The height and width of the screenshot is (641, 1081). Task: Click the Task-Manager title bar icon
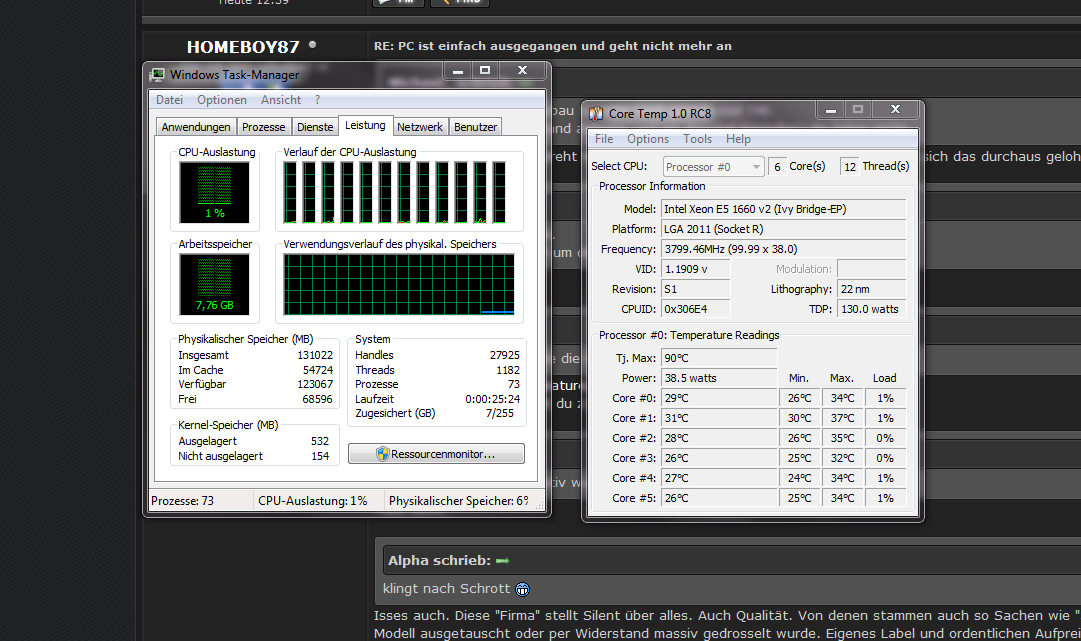click(x=157, y=74)
